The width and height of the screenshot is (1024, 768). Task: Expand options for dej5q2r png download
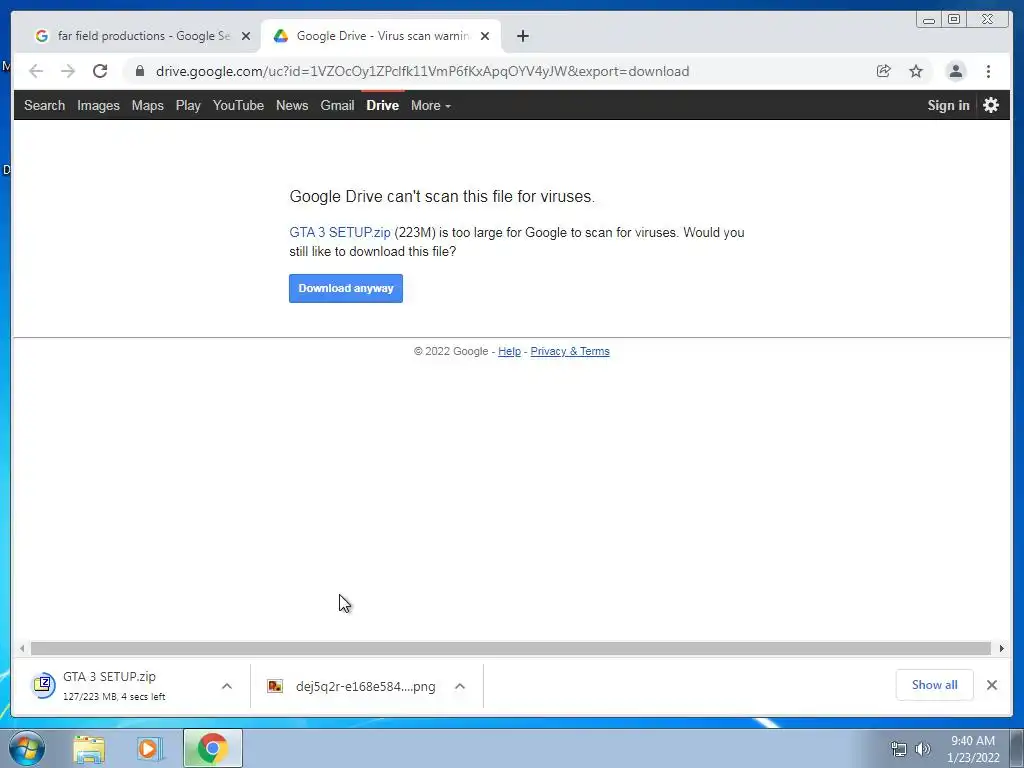pos(460,686)
